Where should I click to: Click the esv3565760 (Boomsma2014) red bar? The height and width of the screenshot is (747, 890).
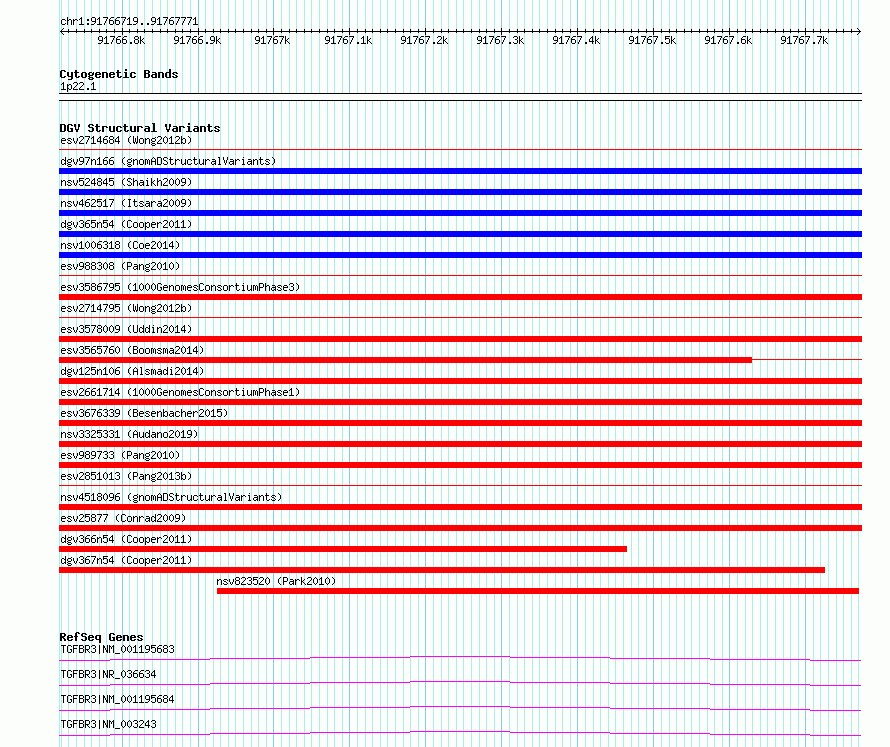405,360
